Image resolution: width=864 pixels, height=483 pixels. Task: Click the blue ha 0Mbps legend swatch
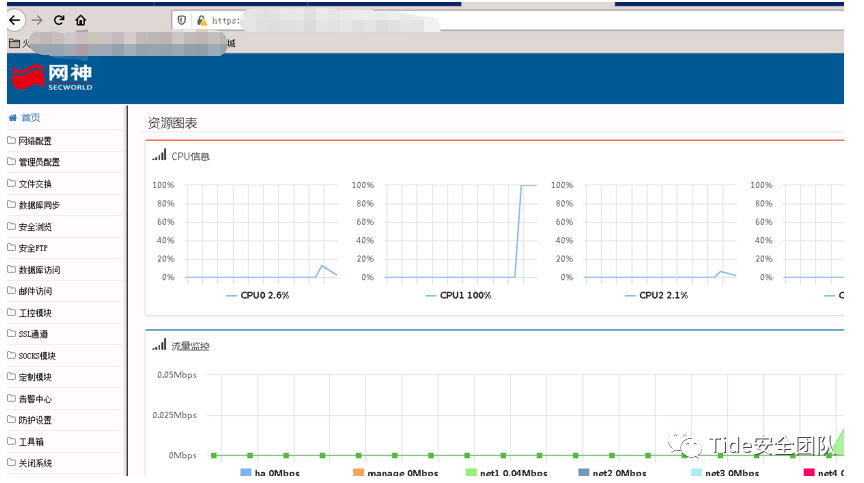246,473
